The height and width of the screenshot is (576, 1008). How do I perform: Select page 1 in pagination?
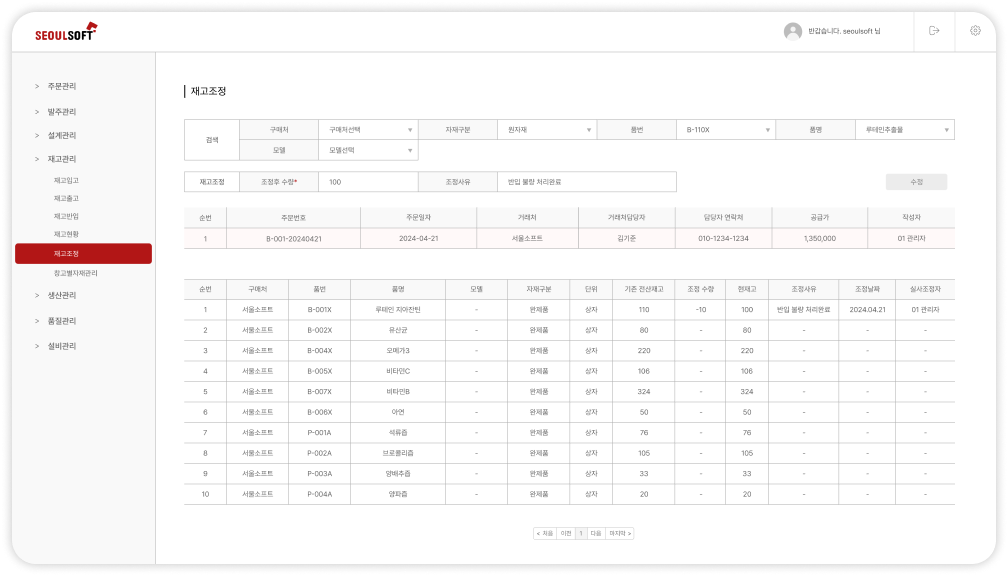point(581,534)
